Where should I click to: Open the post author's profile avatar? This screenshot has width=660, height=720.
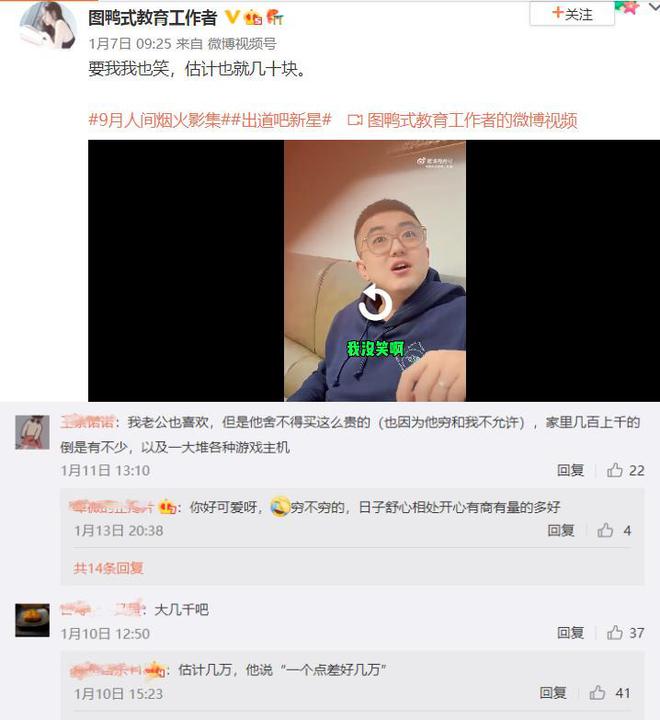click(48, 25)
